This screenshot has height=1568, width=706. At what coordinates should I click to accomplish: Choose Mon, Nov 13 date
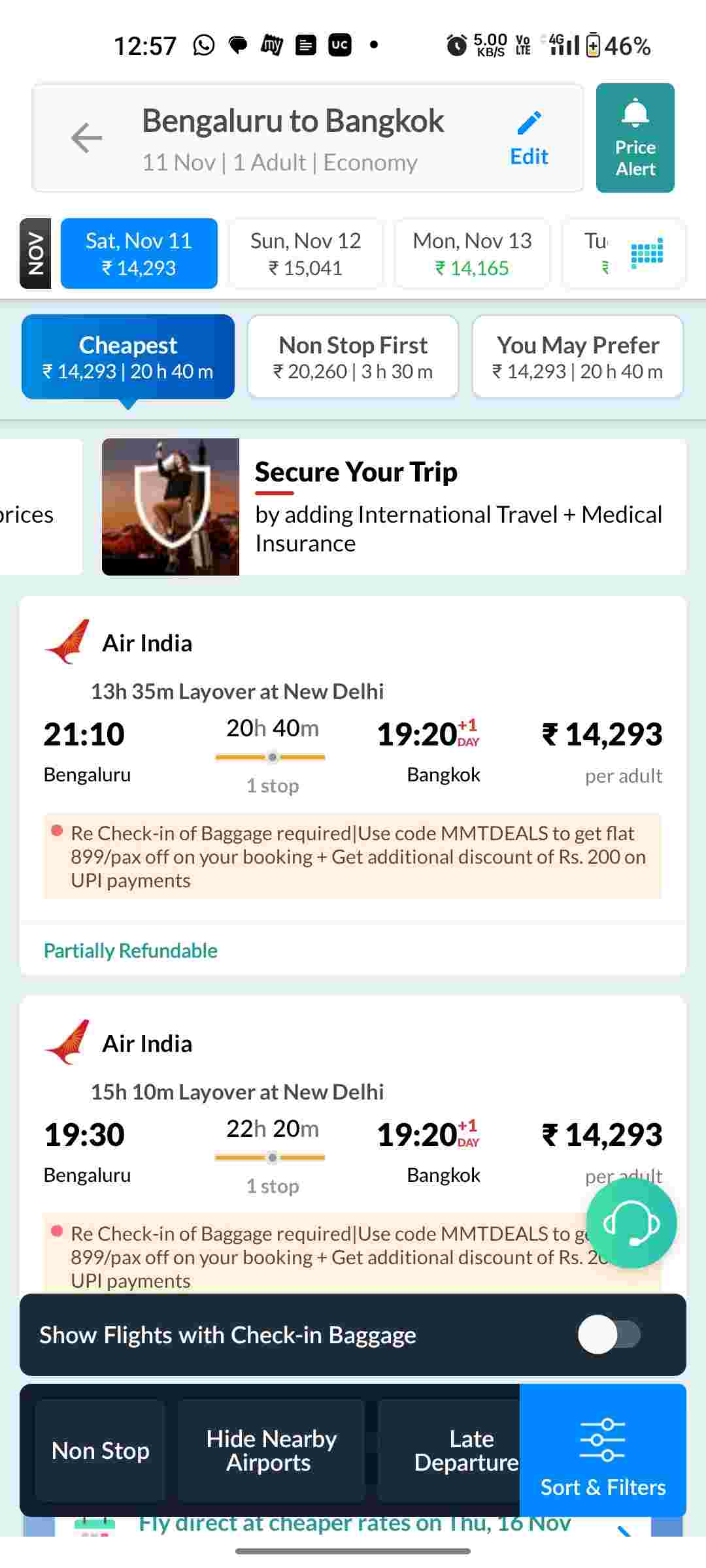pos(472,253)
